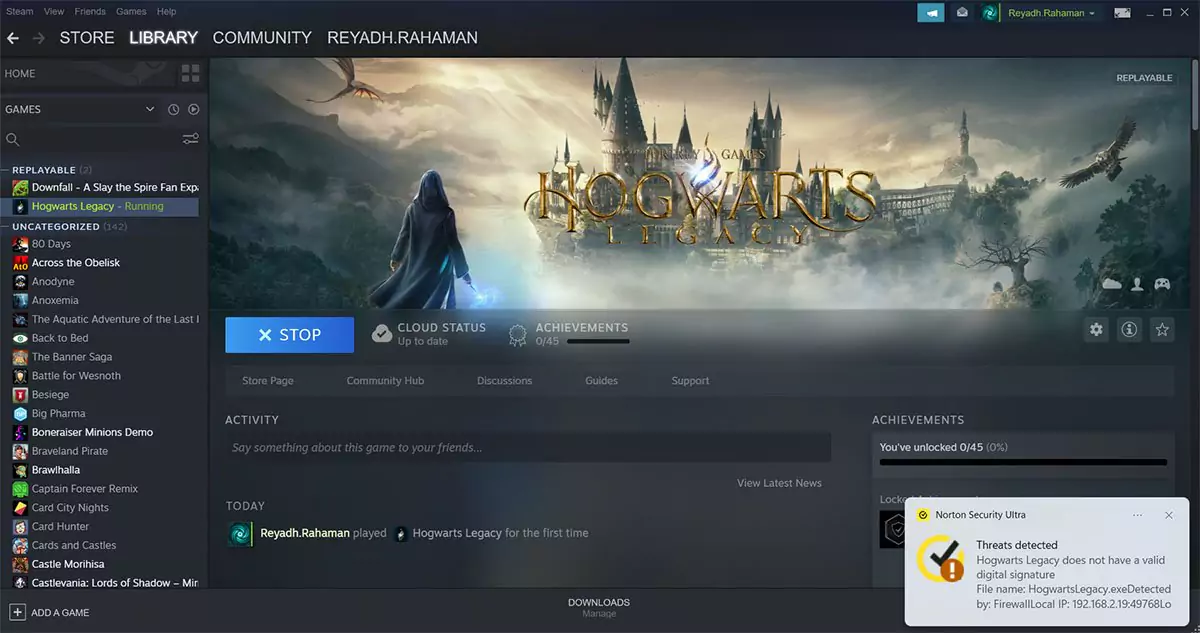Screen dimensions: 1200x633
Task: Open game info icon
Action: [1129, 330]
